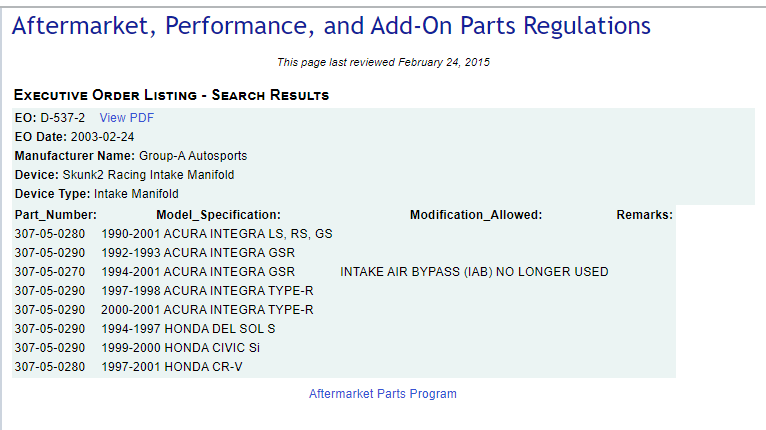Viewport: 766px width, 430px height.
Task: Click the Intake Air Bypass no longer used note
Action: coord(474,272)
